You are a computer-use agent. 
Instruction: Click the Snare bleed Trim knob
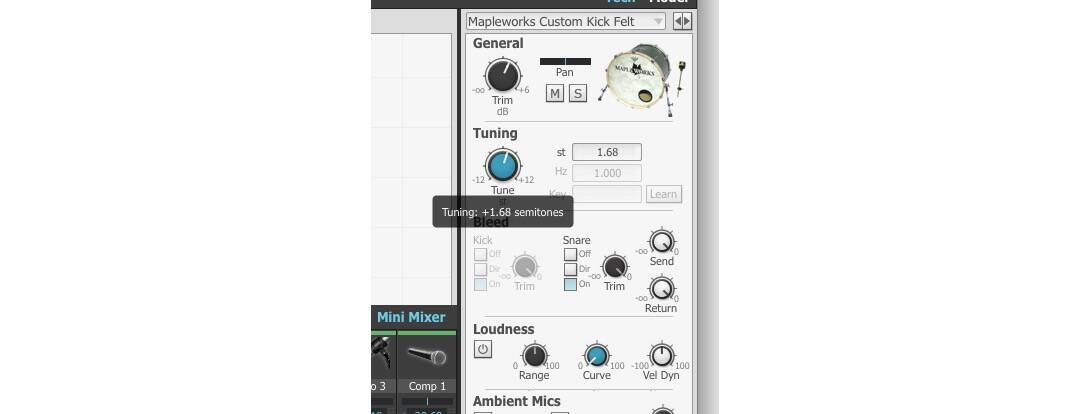[615, 267]
